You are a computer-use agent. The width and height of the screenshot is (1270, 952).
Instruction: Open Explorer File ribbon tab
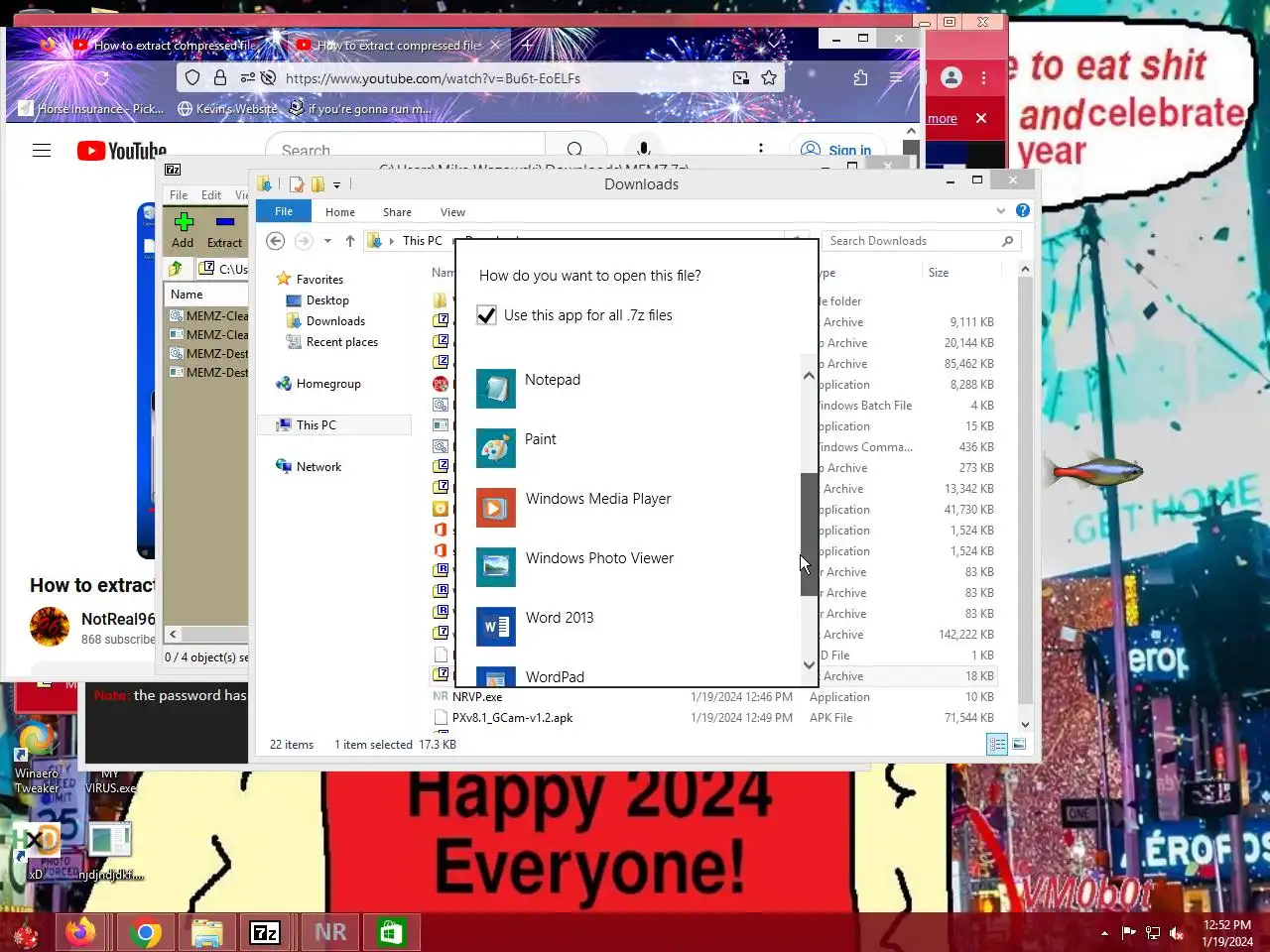point(284,211)
